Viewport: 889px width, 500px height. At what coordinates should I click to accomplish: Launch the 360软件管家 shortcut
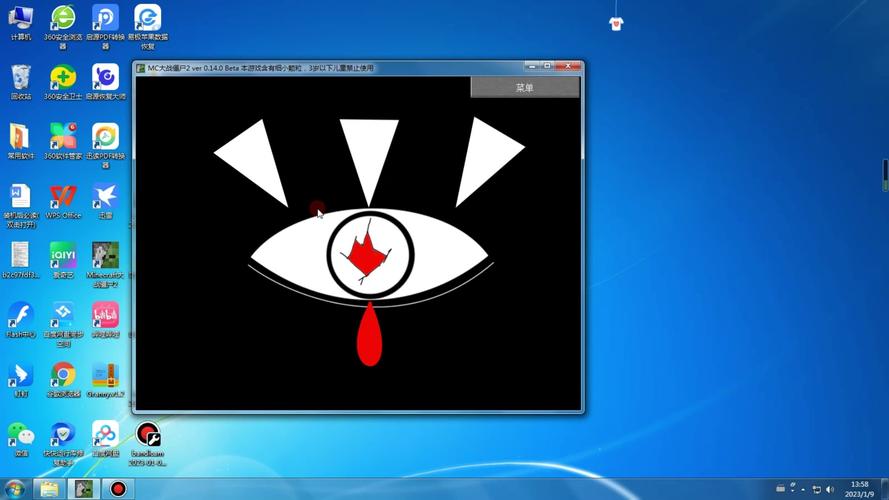pyautogui.click(x=63, y=142)
